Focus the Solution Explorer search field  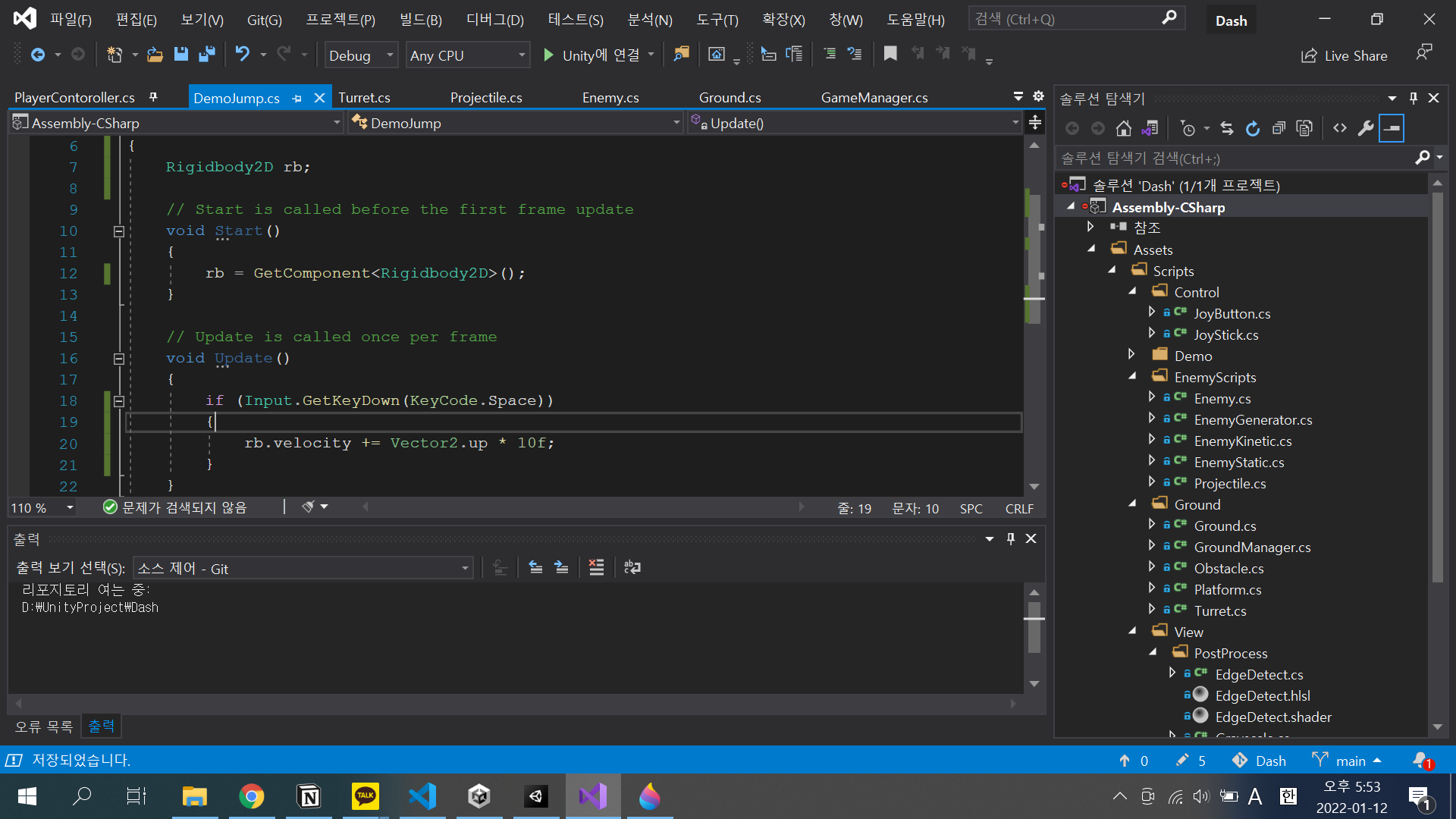click(x=1236, y=158)
